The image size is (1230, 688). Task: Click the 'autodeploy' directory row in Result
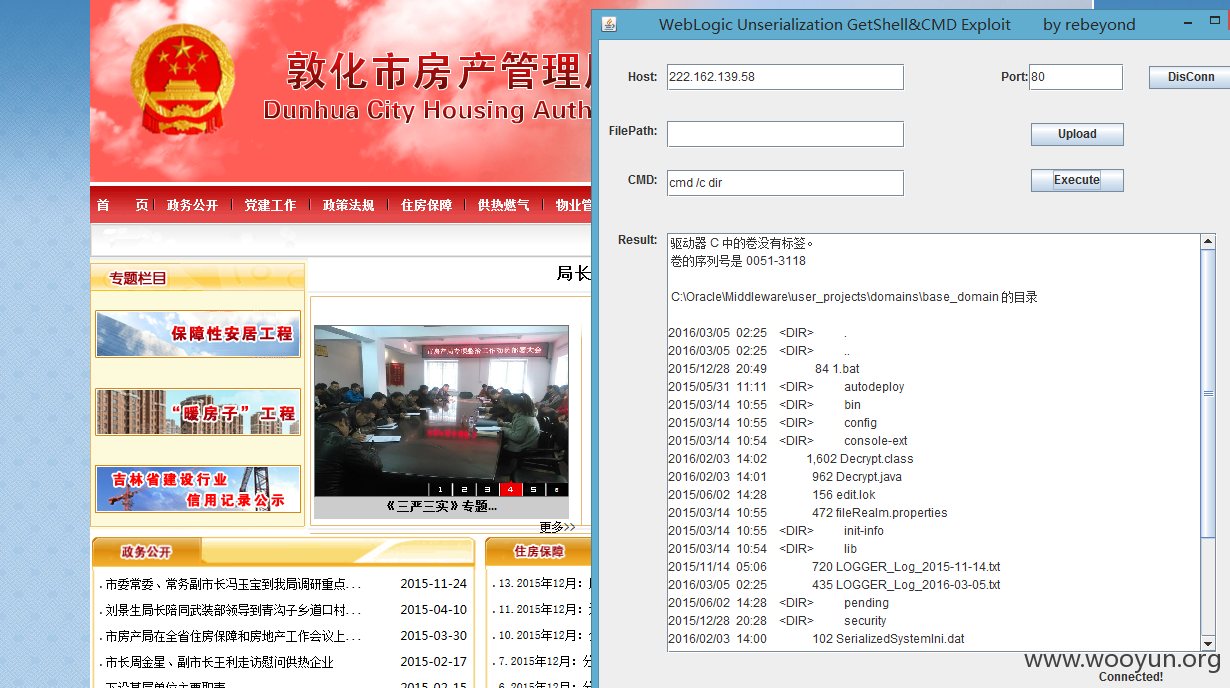[786, 387]
